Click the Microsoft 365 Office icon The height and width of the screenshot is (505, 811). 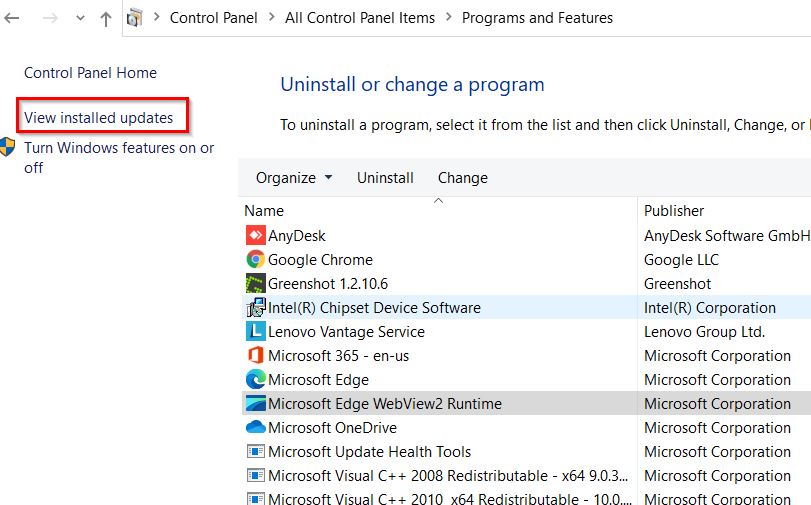coord(256,355)
